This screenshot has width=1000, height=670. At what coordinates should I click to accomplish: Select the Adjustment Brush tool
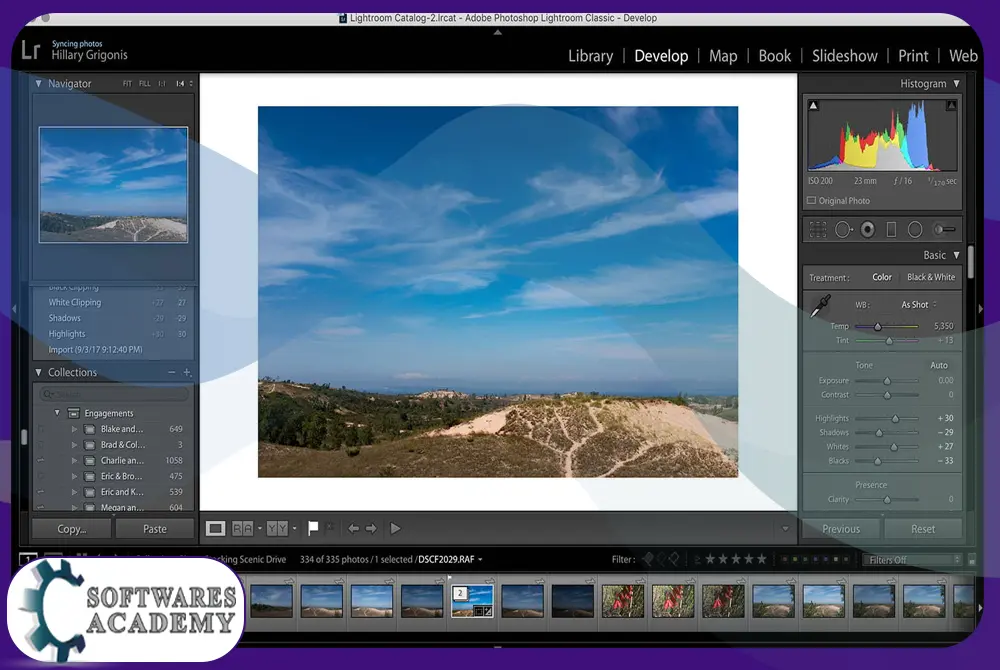pyautogui.click(x=945, y=229)
